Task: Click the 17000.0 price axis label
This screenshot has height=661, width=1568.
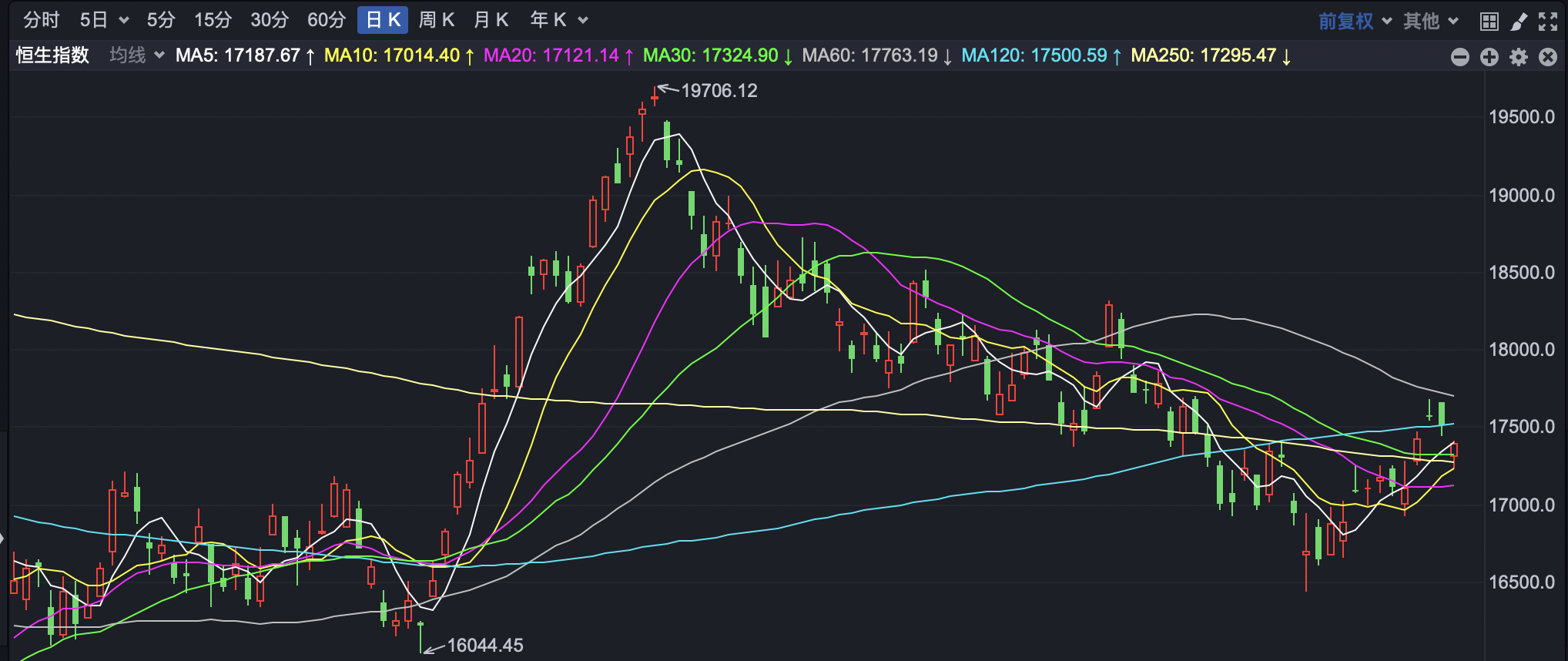Action: (x=1522, y=505)
